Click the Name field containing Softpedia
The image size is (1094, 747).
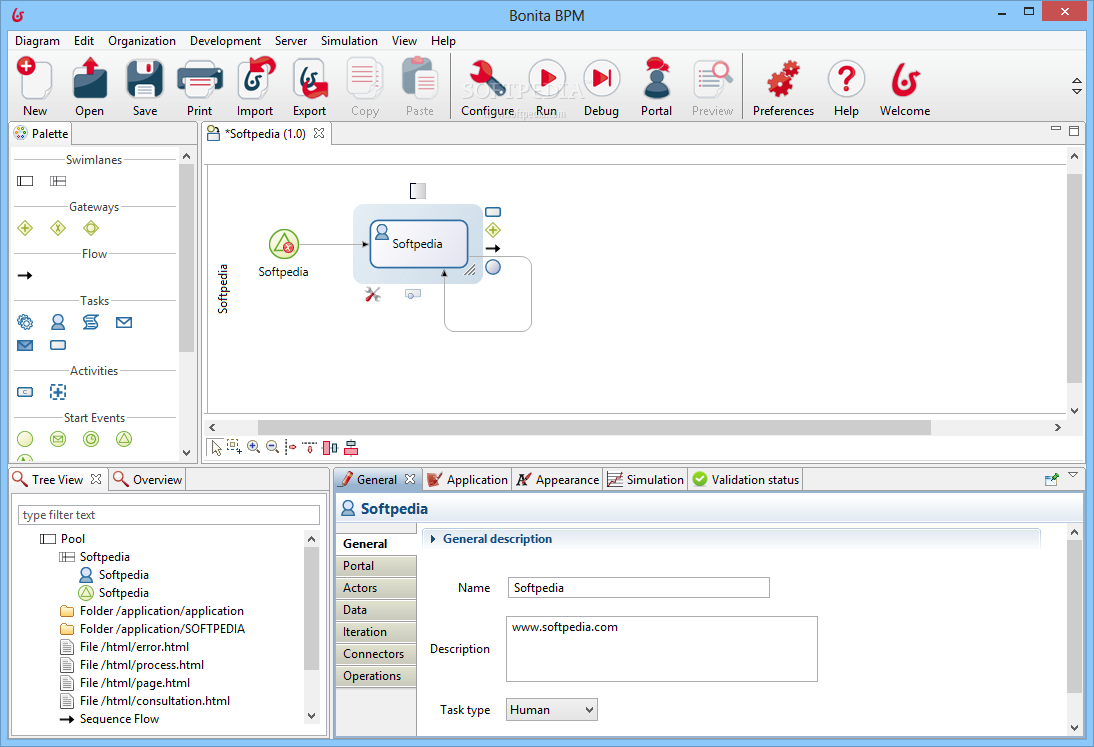click(x=638, y=587)
